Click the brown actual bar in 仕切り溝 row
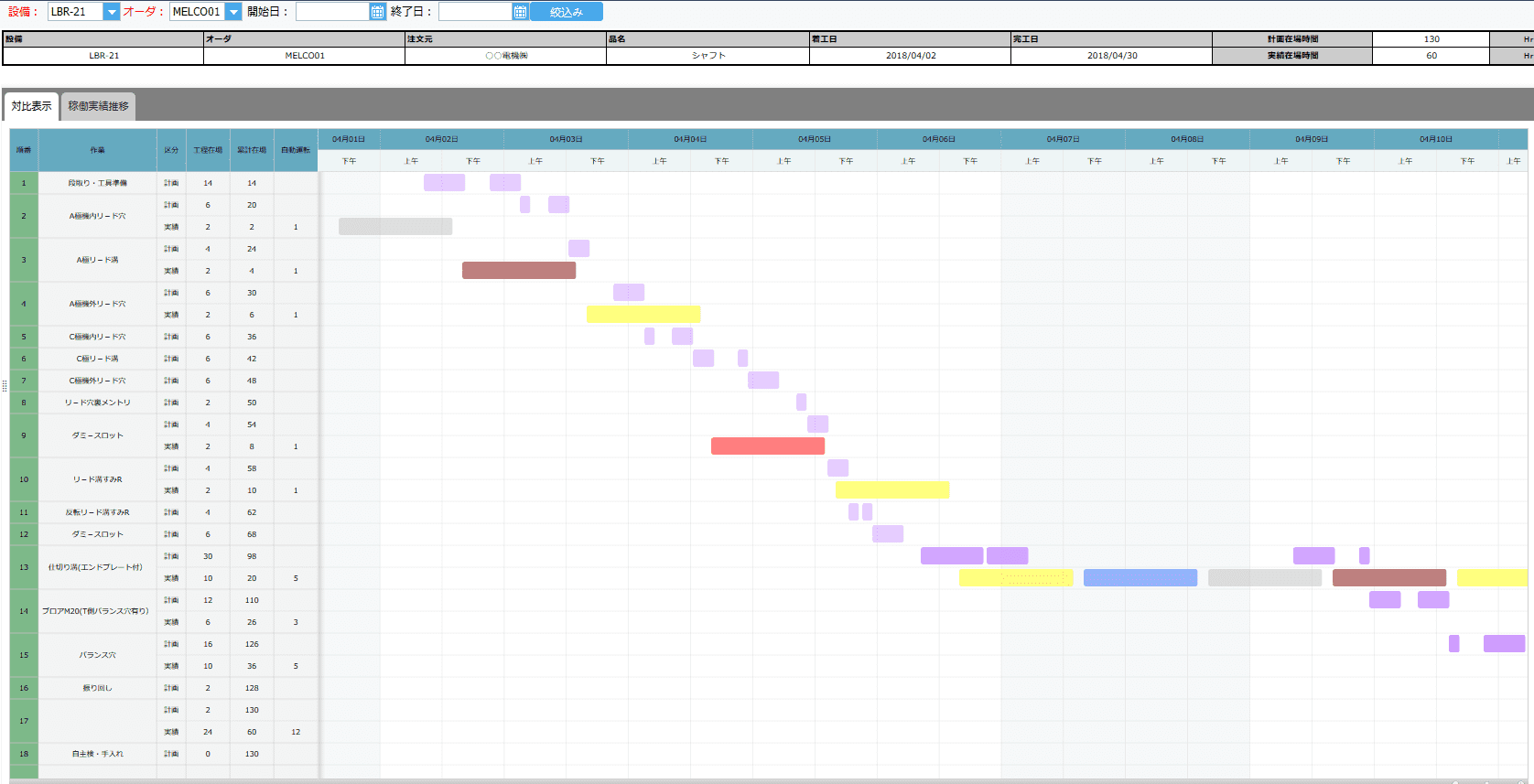The width and height of the screenshot is (1534, 784). pyautogui.click(x=1389, y=577)
